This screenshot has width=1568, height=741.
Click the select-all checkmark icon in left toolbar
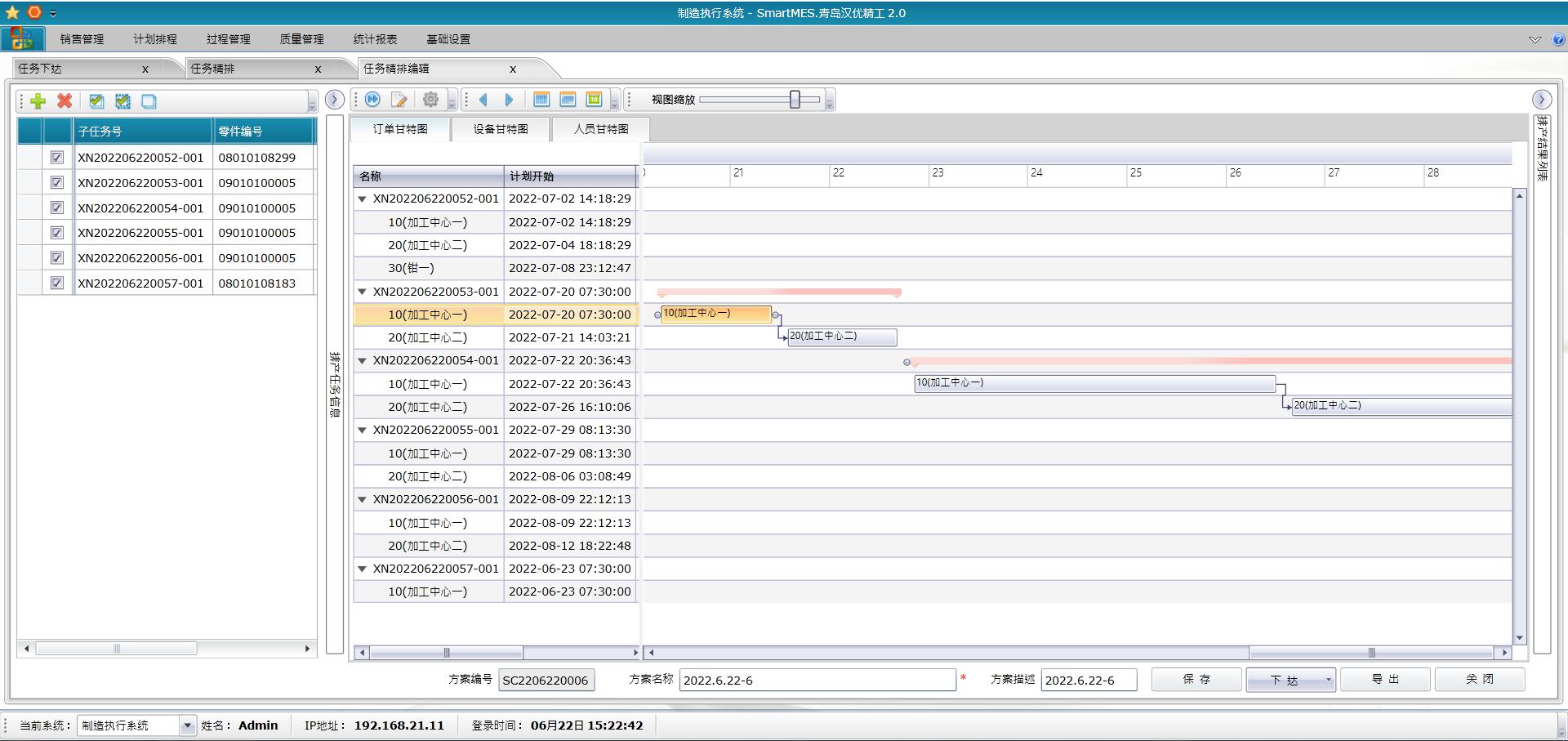pos(96,100)
